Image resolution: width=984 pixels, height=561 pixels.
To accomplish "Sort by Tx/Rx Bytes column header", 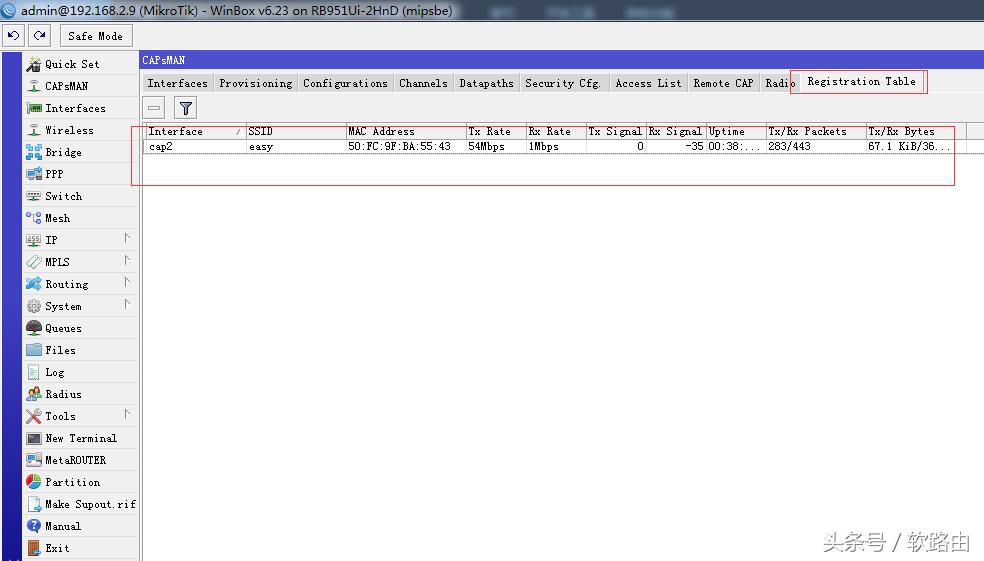I will click(916, 131).
